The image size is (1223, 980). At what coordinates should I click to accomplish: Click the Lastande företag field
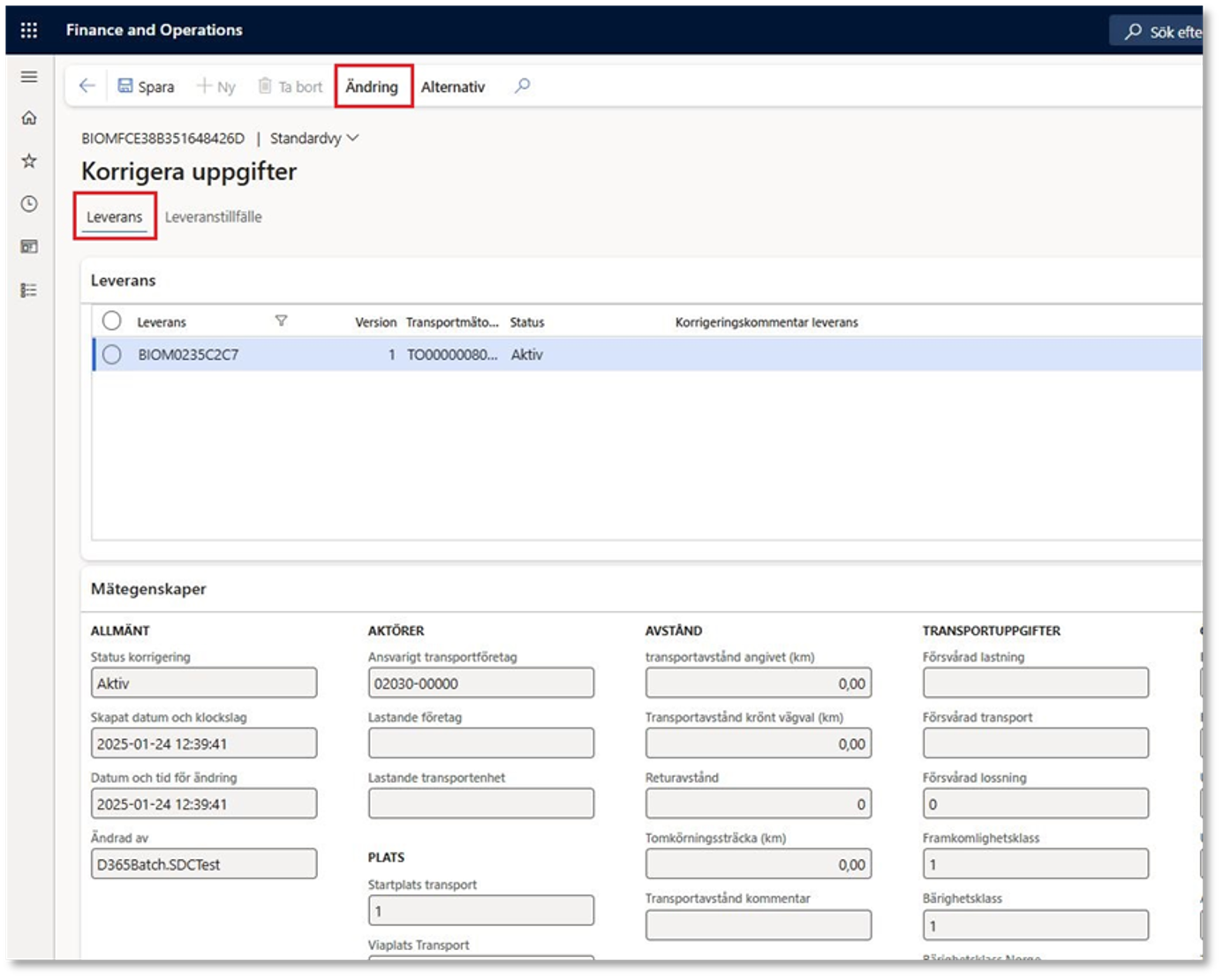pos(481,743)
